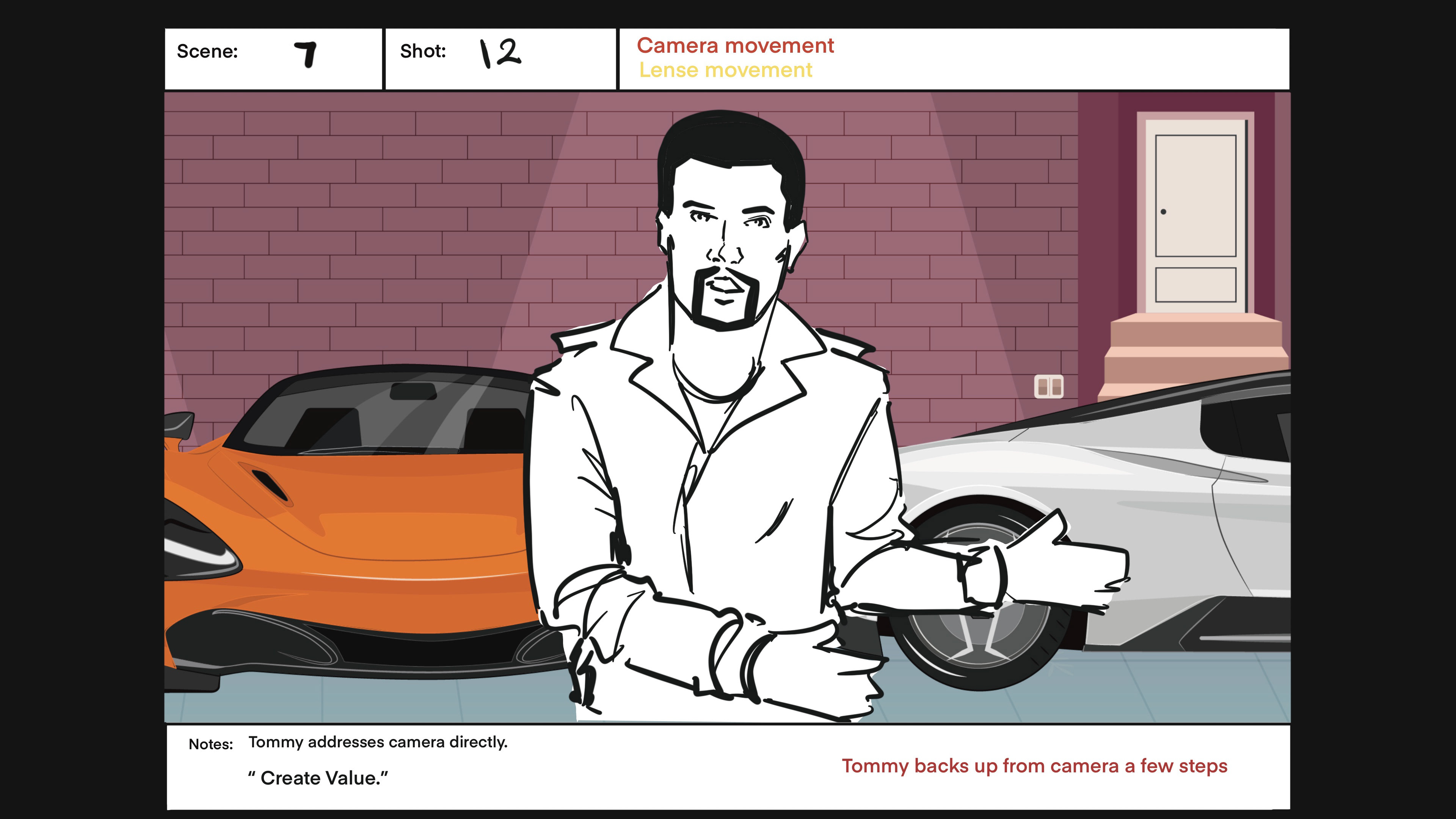Screen dimensions: 1456x819
Task: Click the Scene: label
Action: pyautogui.click(x=207, y=52)
